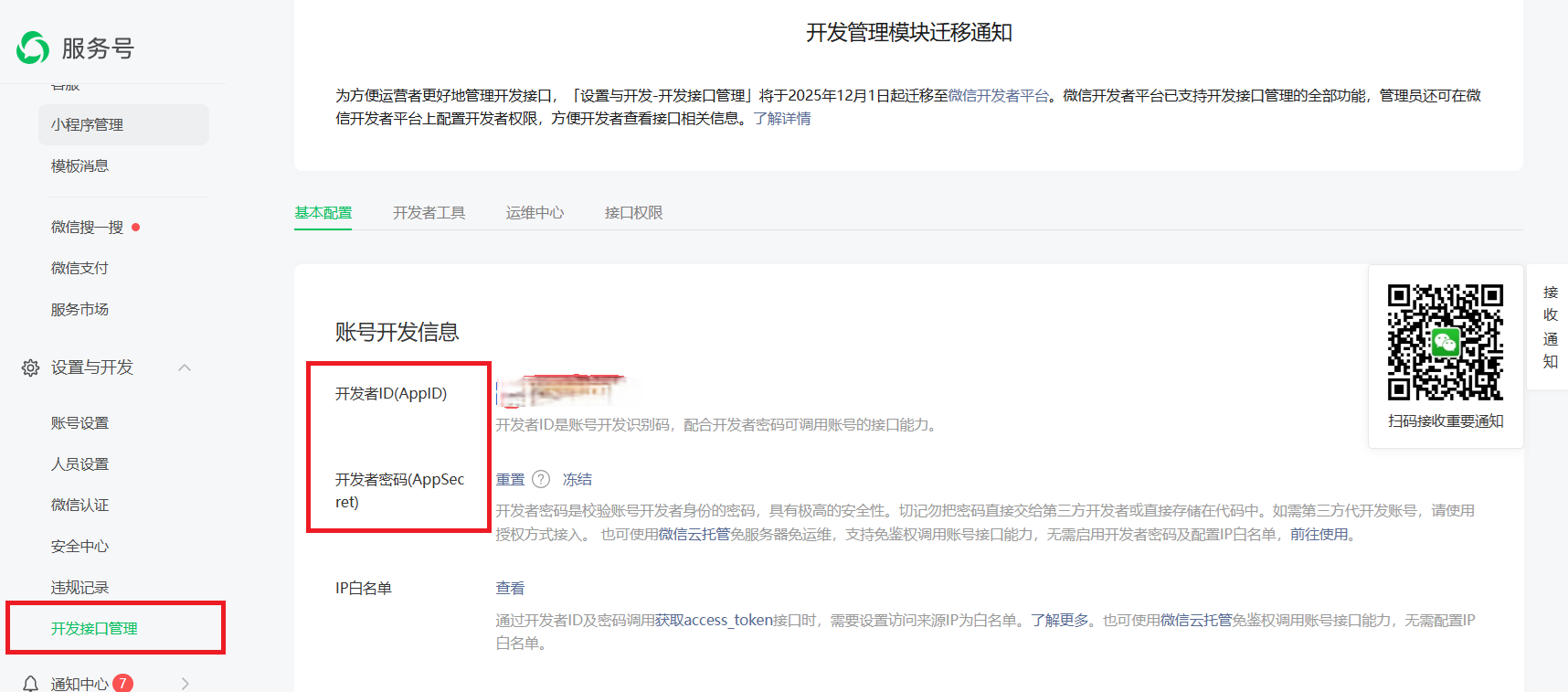The image size is (1568, 692).
Task: Click the 设置与开发 gear icon
Action: (x=30, y=367)
